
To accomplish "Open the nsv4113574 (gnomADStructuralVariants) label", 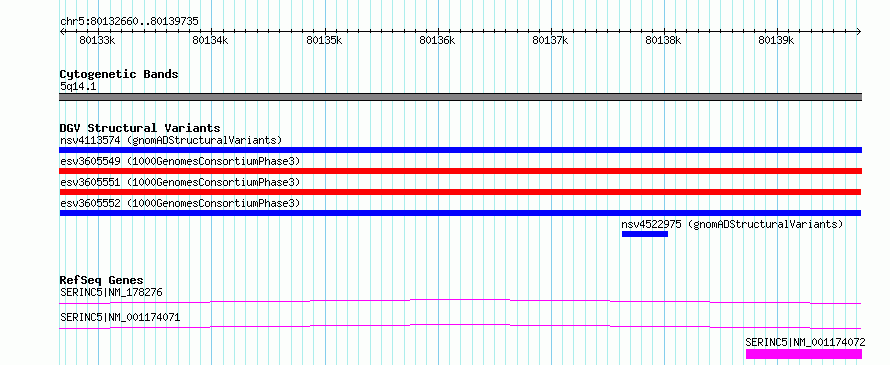I will (x=171, y=140).
